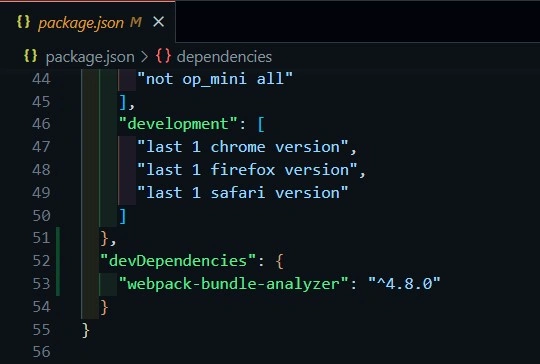Click the "last 1 safari version" string
This screenshot has width=540, height=364.
242,193
